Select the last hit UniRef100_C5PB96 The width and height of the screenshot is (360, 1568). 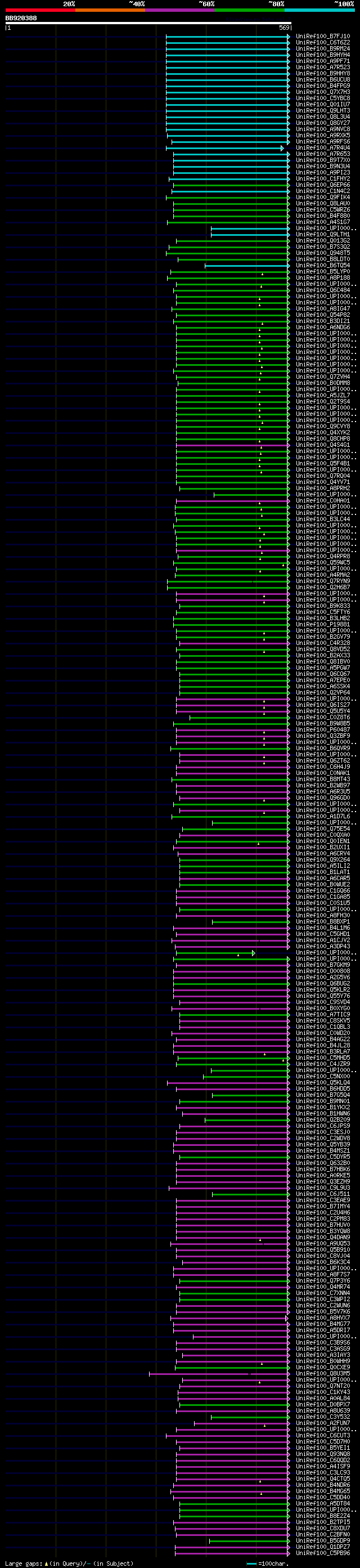click(323, 1553)
